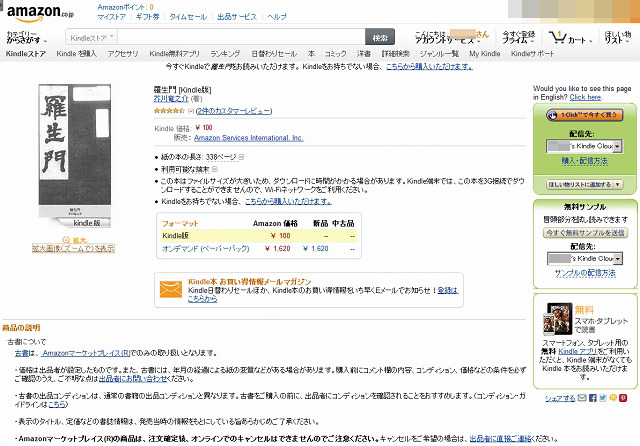Click the Kindle app tablet image
This screenshot has height=446, width=640.
point(554,318)
